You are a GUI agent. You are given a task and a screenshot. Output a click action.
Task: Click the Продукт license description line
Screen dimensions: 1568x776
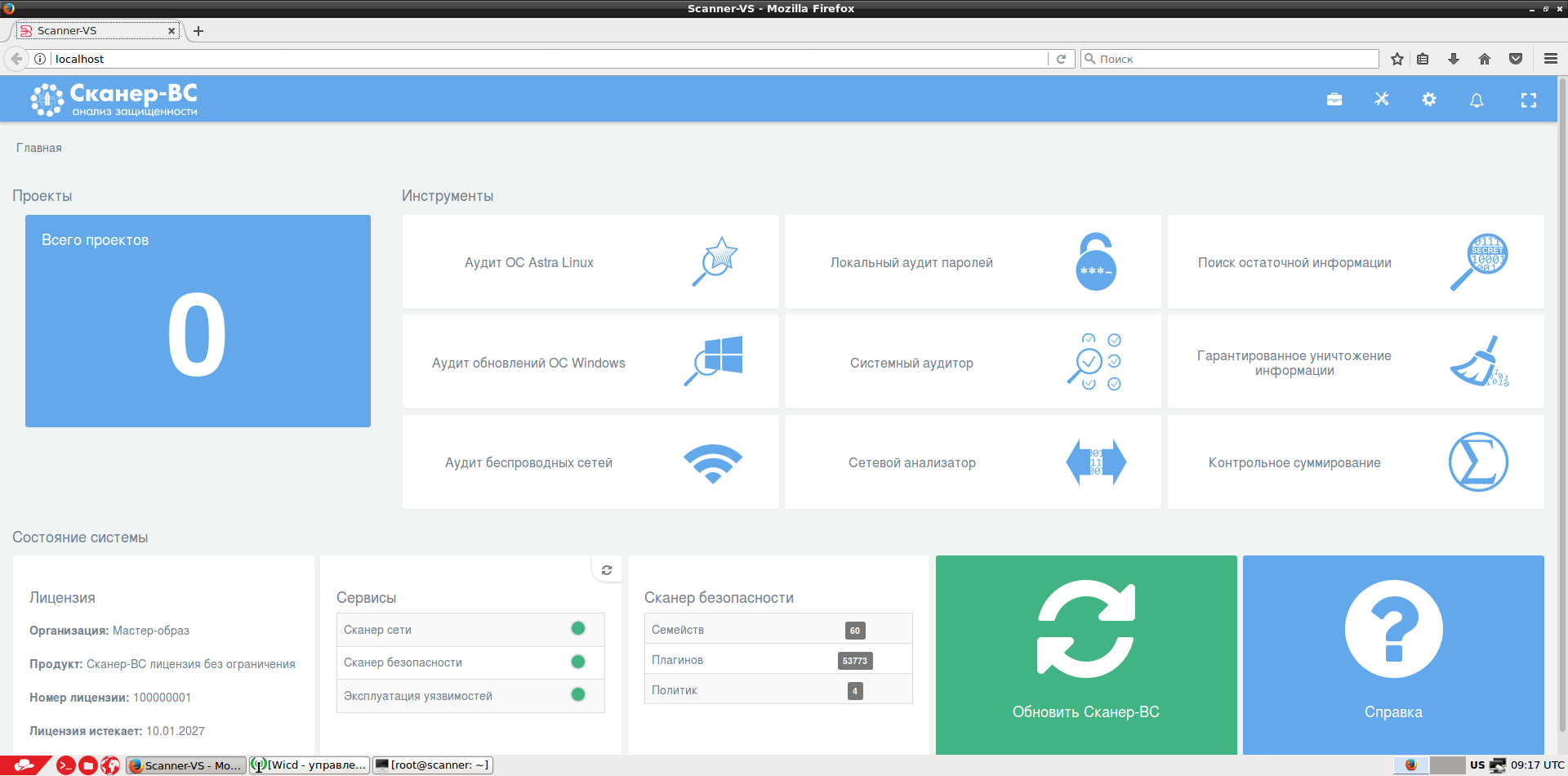[x=163, y=664]
